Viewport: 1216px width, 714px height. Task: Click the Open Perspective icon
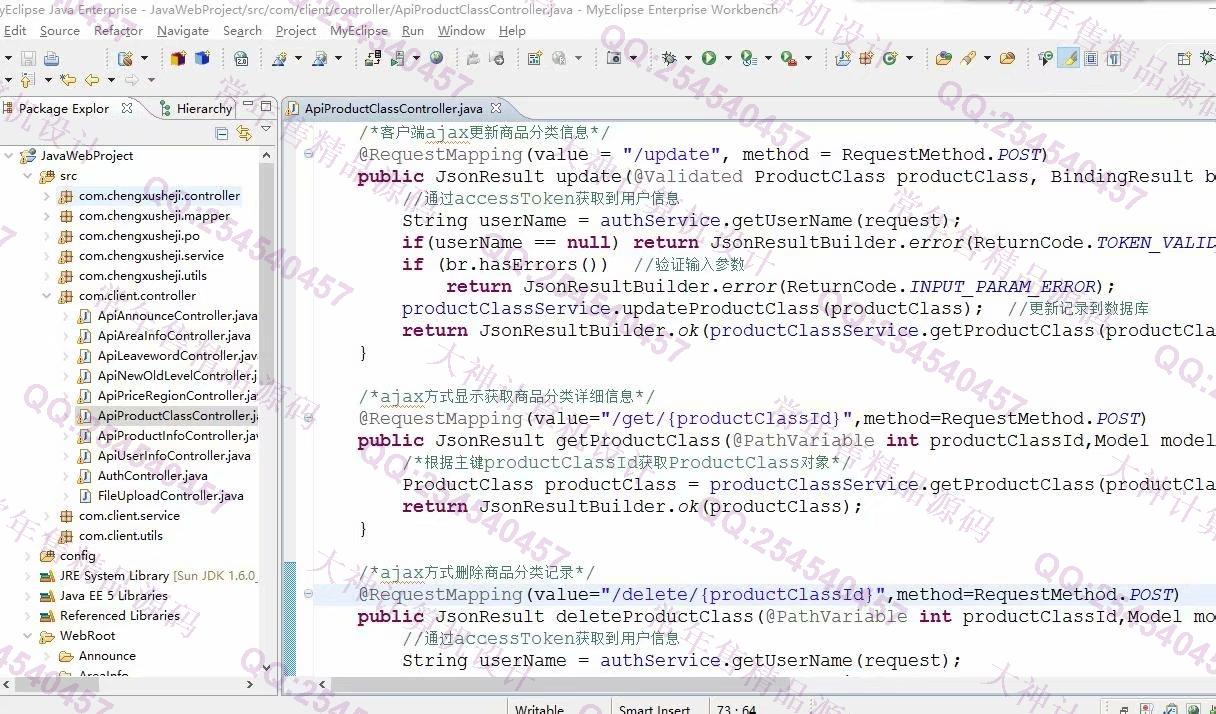tap(1184, 58)
